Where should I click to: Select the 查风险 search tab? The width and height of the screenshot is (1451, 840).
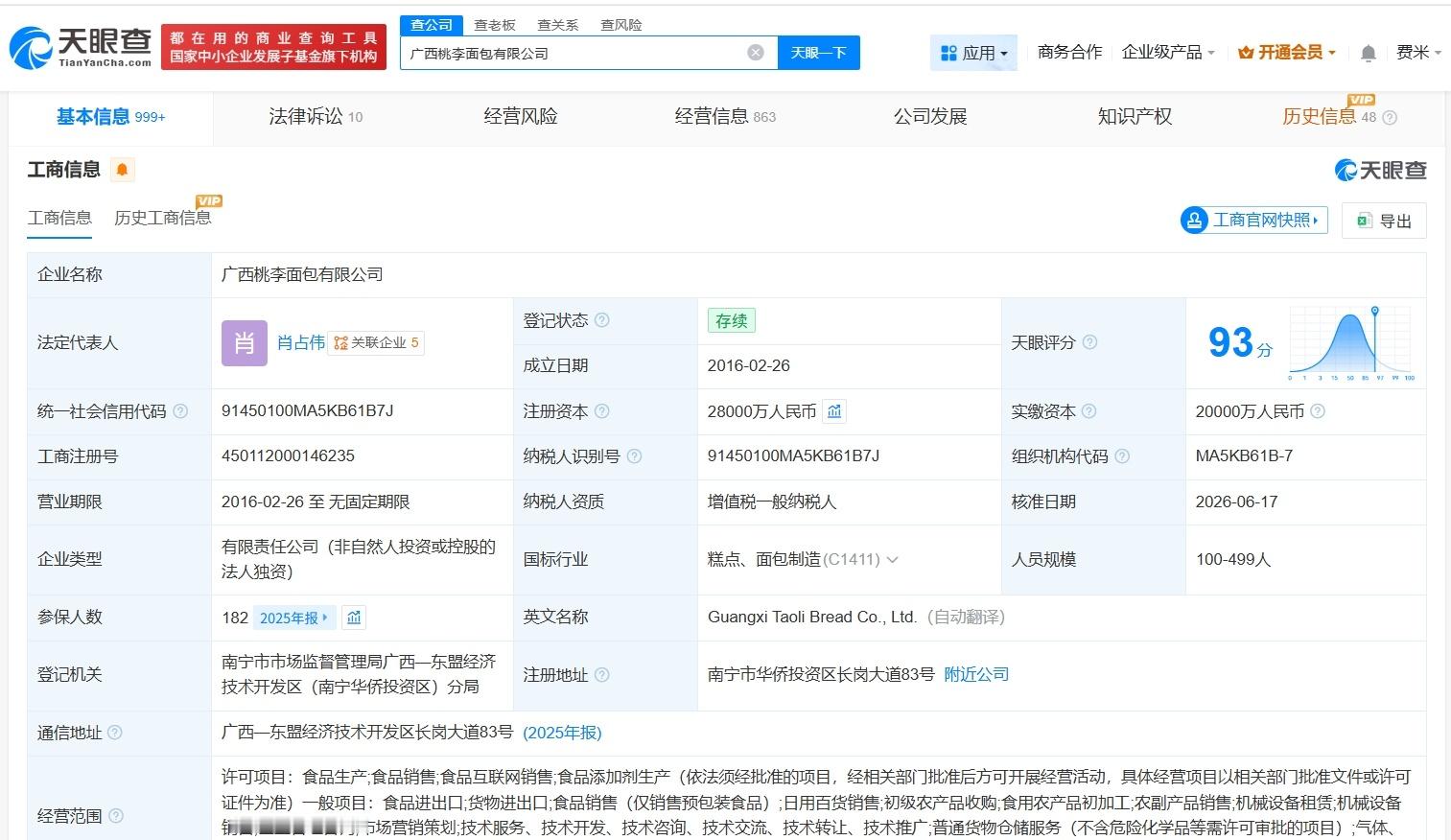click(x=620, y=25)
